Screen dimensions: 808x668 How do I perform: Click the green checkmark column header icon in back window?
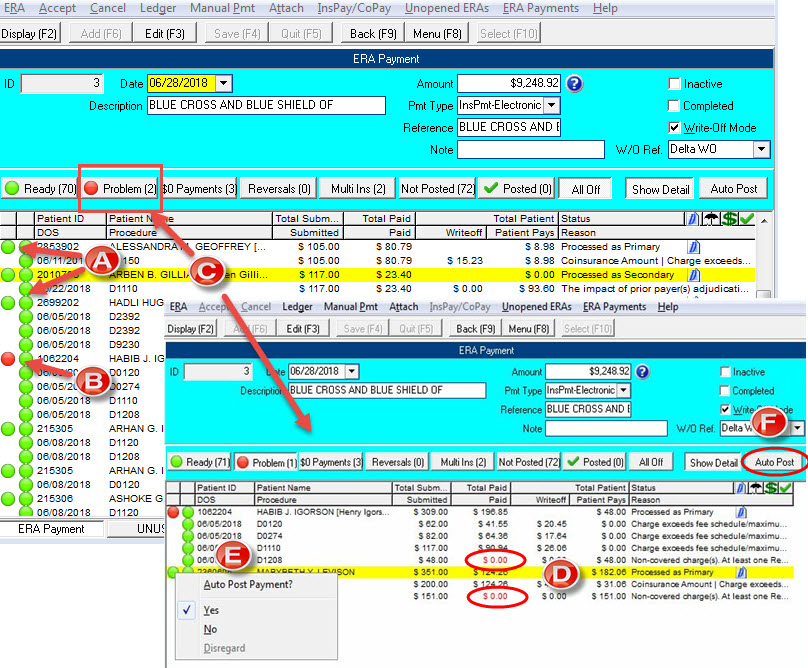[747, 219]
